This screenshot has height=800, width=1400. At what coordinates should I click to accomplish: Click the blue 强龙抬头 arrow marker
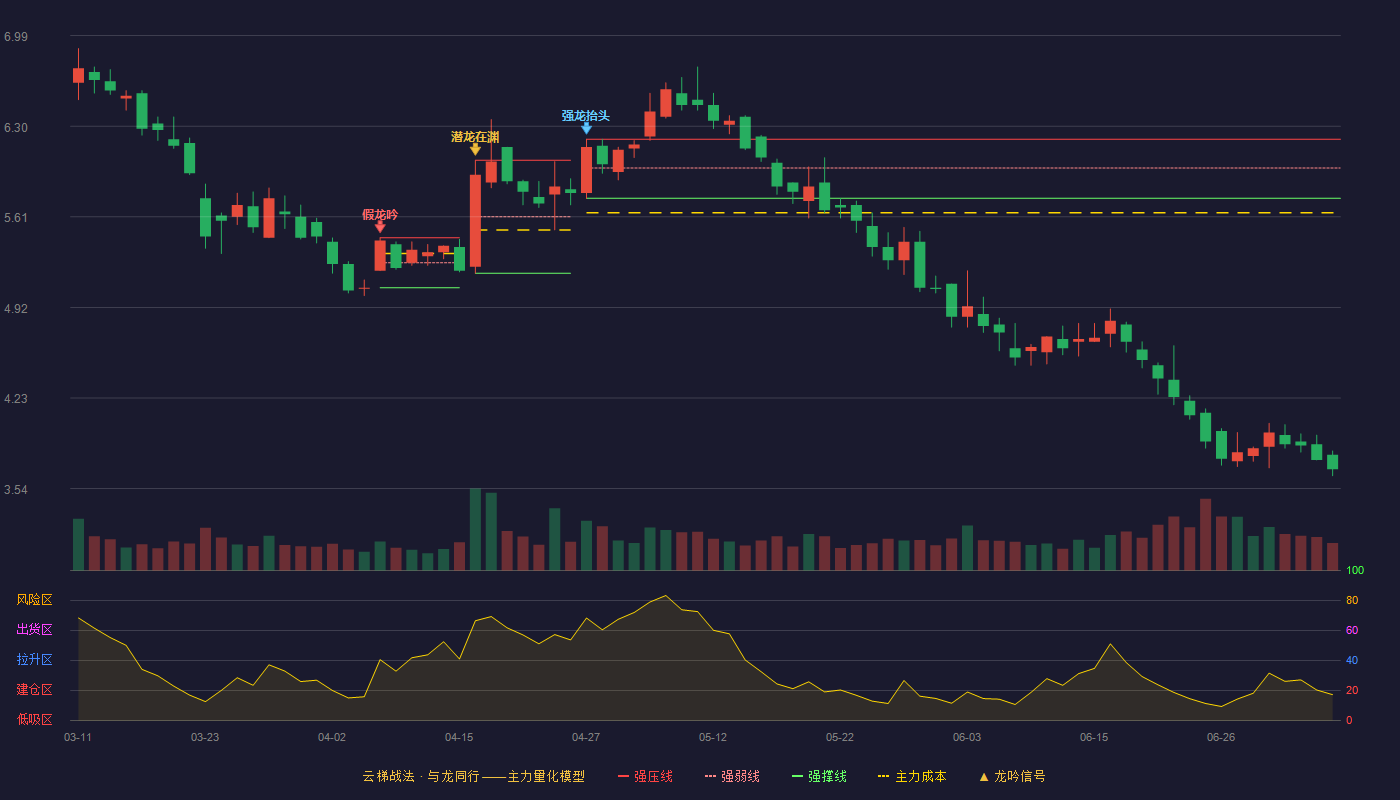click(x=586, y=128)
